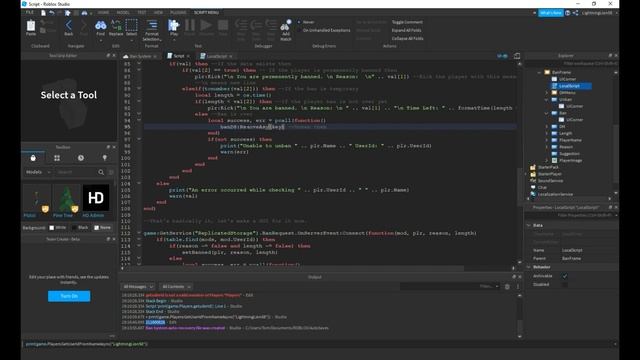The height and width of the screenshot is (360, 640).
Task: Click the Stop test icon
Action: tap(223, 25)
